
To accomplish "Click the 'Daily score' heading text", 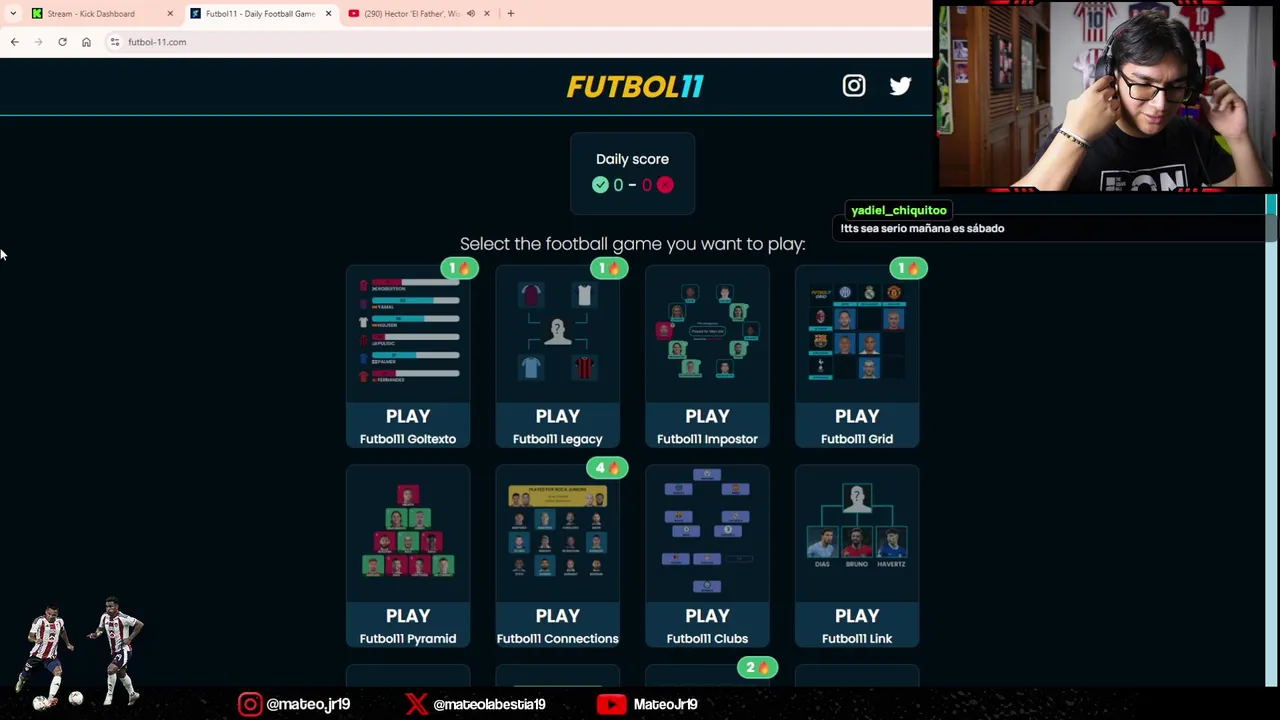I will pyautogui.click(x=632, y=159).
